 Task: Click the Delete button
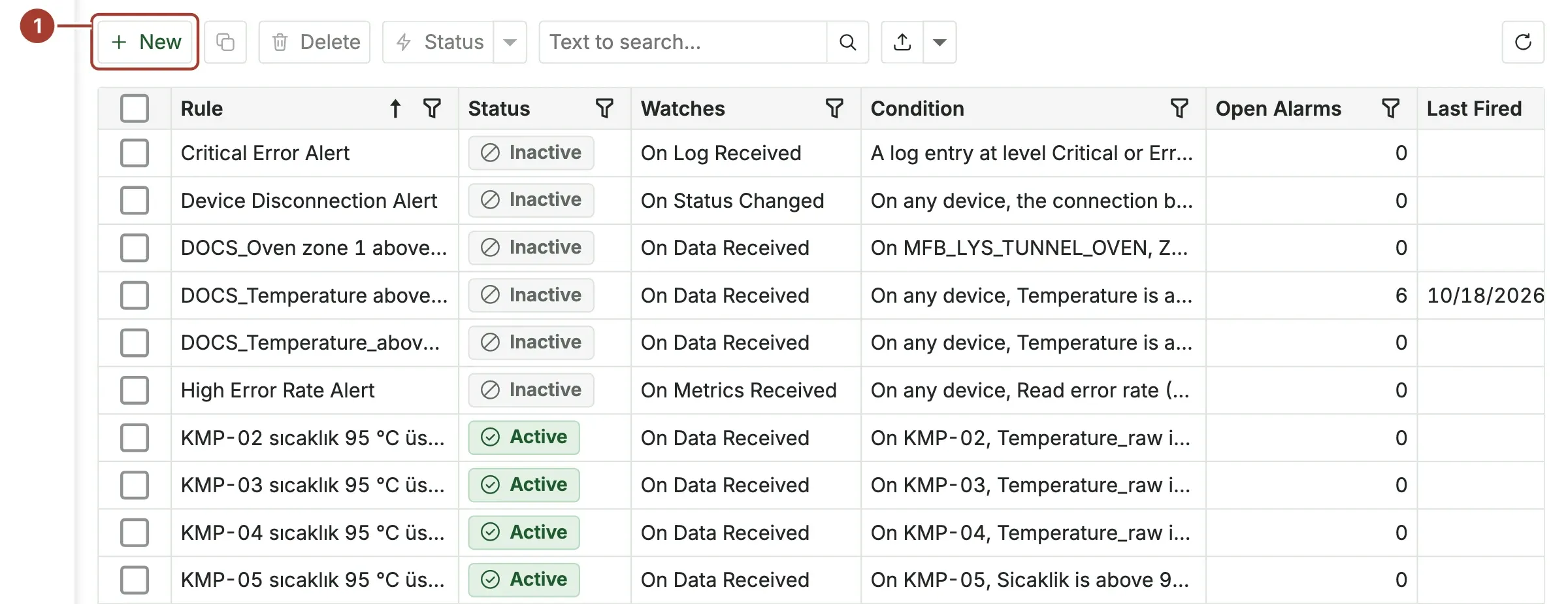pyautogui.click(x=315, y=42)
